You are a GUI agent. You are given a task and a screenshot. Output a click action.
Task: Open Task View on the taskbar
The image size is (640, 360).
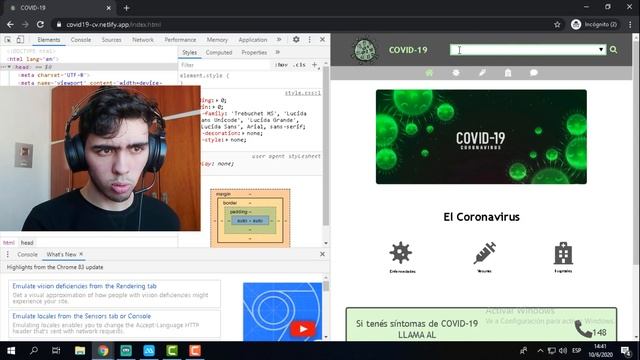56,351
